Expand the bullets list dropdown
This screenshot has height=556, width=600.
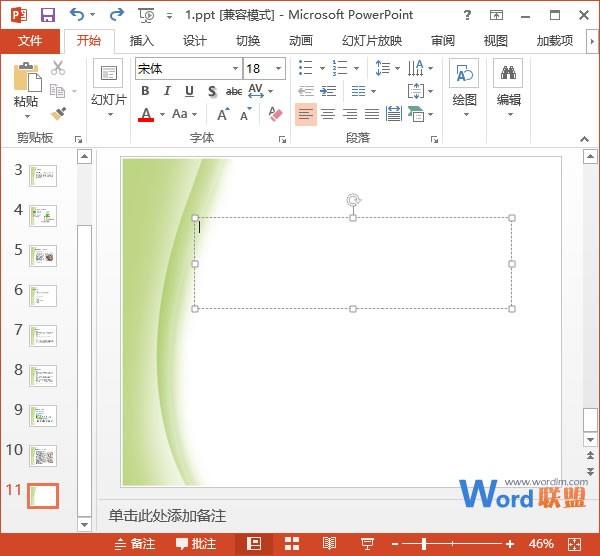click(x=322, y=68)
